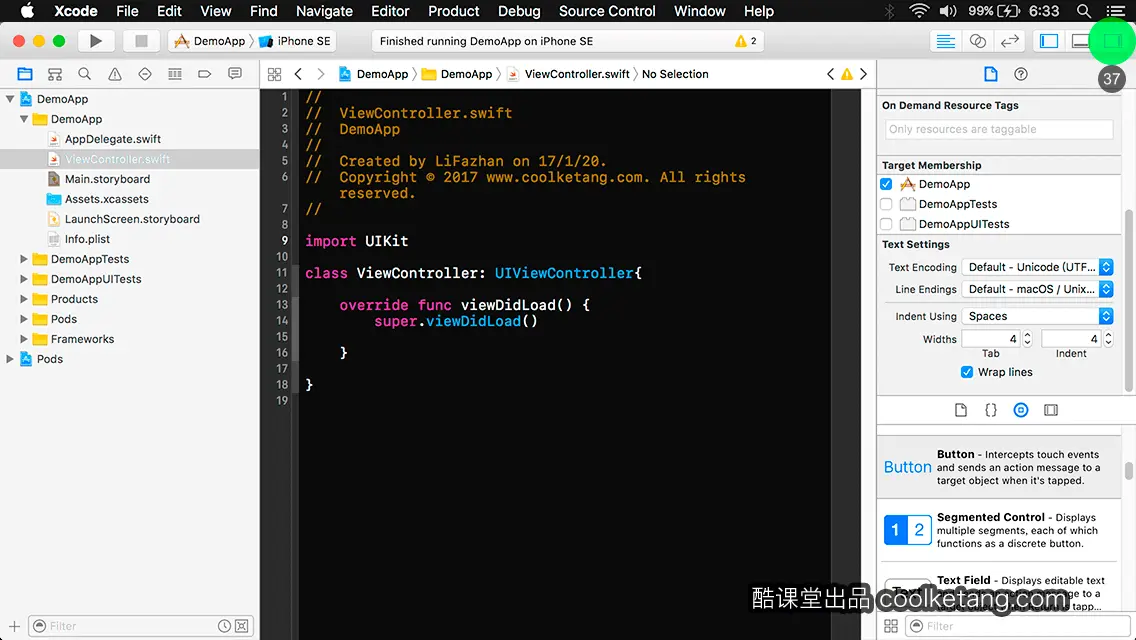The width and height of the screenshot is (1136, 640).
Task: Uncheck DemoApp target membership
Action: pos(886,184)
